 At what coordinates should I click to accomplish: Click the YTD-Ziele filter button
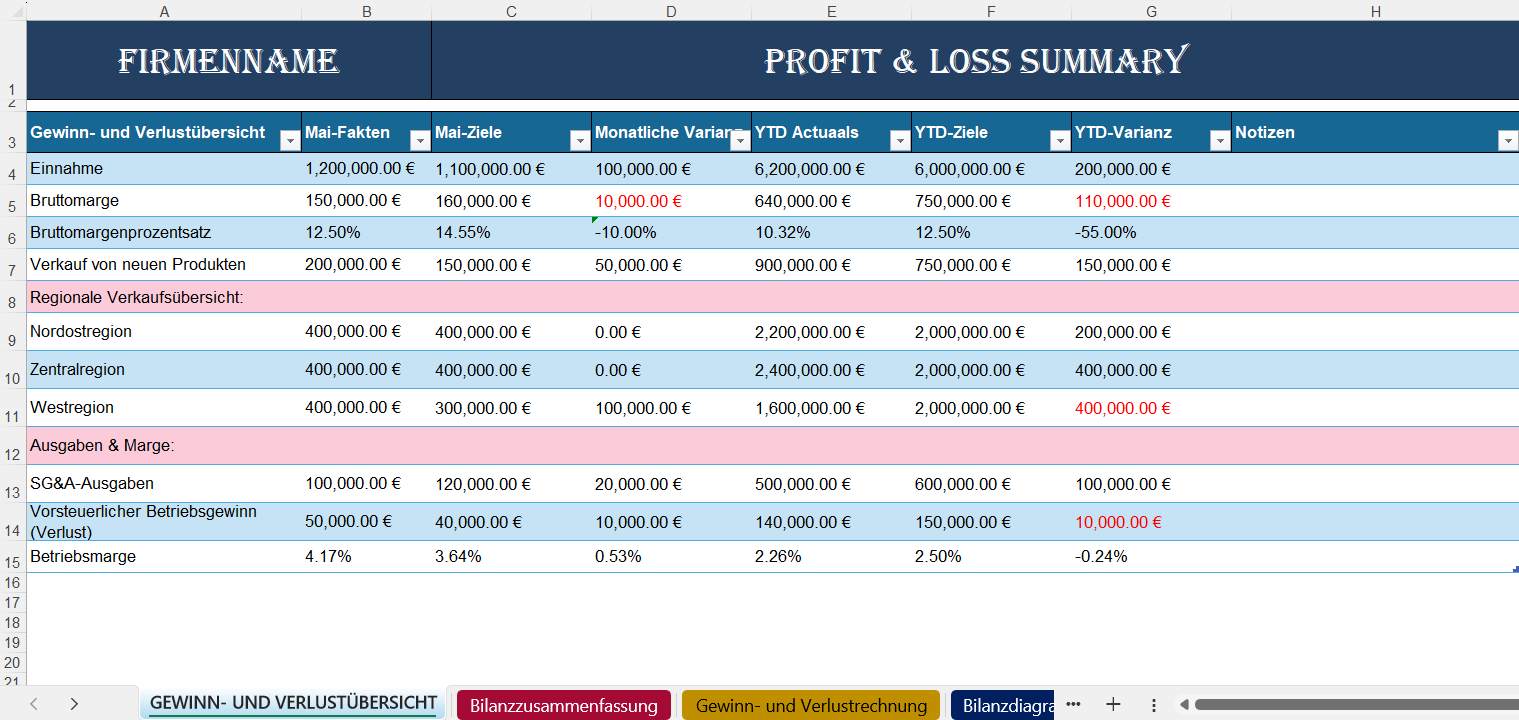click(1059, 141)
